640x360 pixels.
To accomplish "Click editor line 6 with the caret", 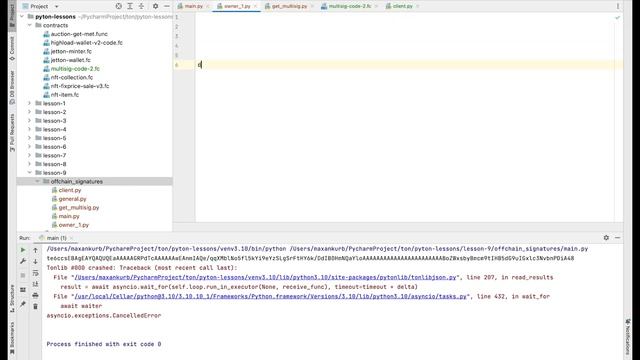I will pyautogui.click(x=409, y=65).
